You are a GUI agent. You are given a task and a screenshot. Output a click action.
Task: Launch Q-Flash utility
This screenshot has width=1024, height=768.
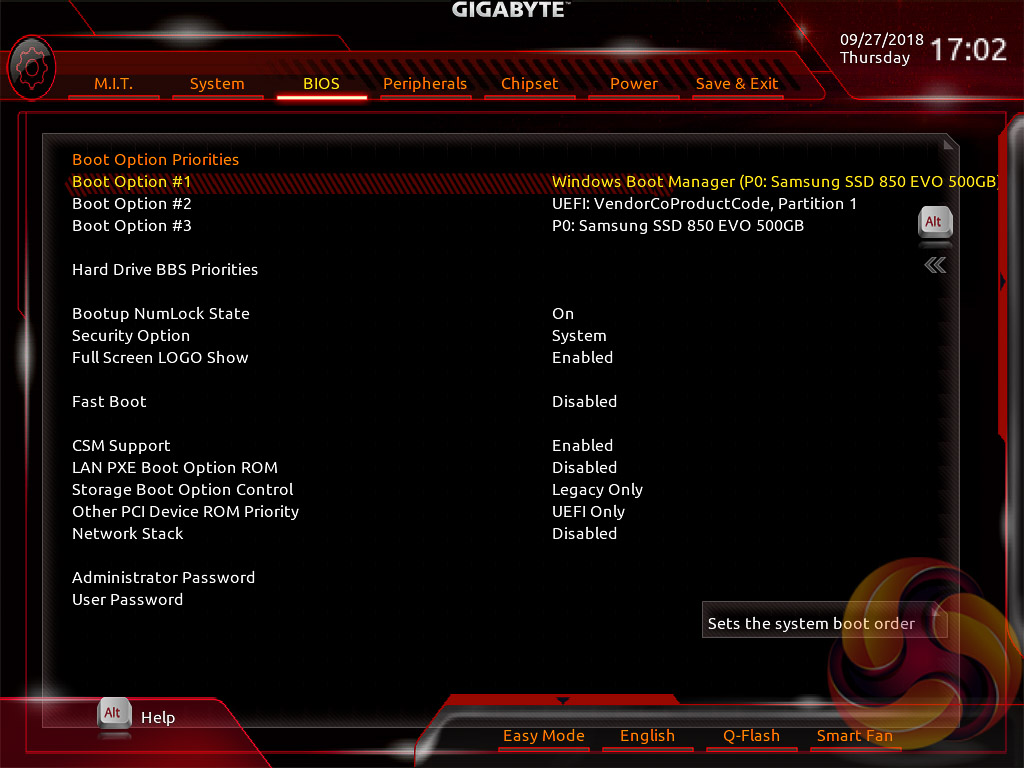(x=751, y=736)
